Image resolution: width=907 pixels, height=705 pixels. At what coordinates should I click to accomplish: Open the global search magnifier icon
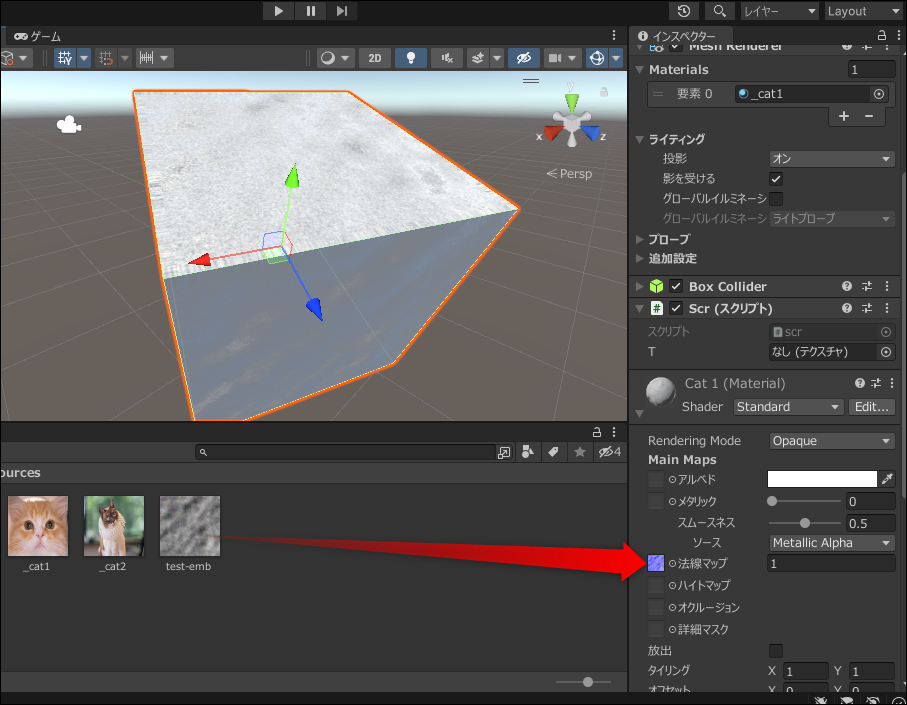[x=719, y=11]
